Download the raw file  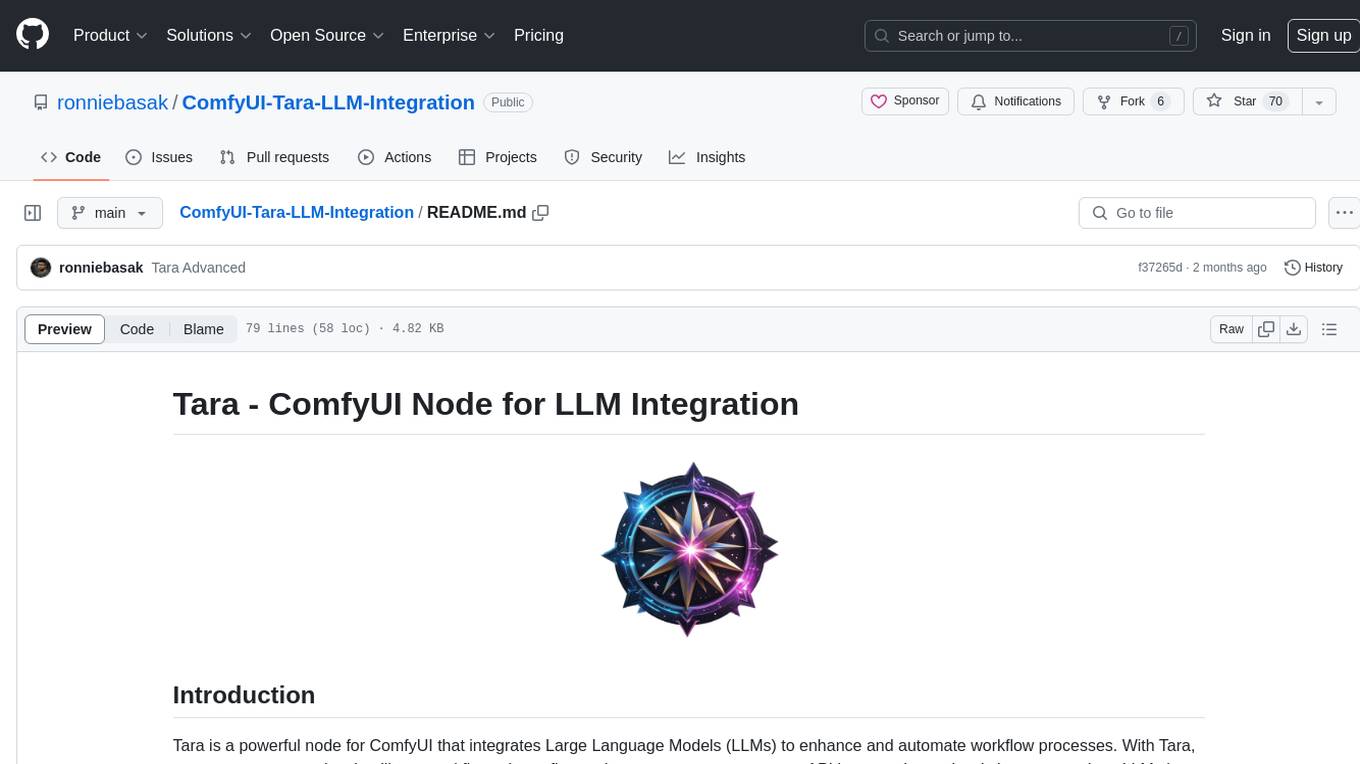coord(1294,329)
